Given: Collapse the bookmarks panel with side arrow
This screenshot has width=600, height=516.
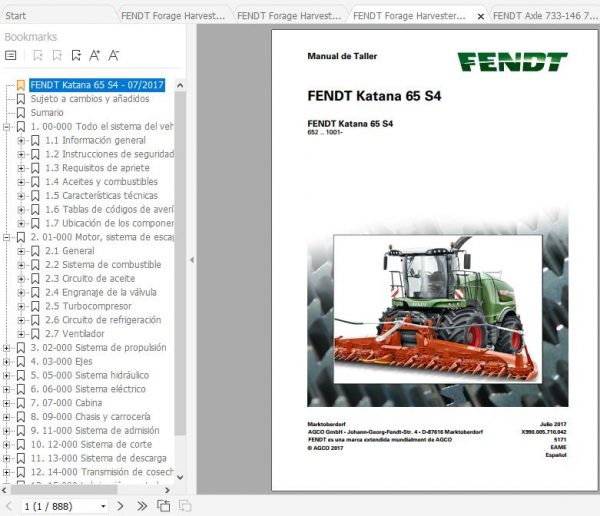Looking at the screenshot, I should 192,260.
